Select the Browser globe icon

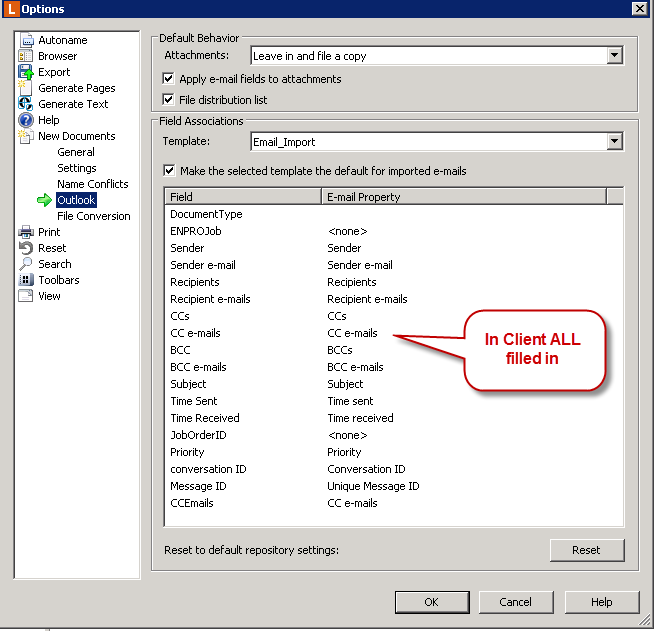[x=26, y=56]
